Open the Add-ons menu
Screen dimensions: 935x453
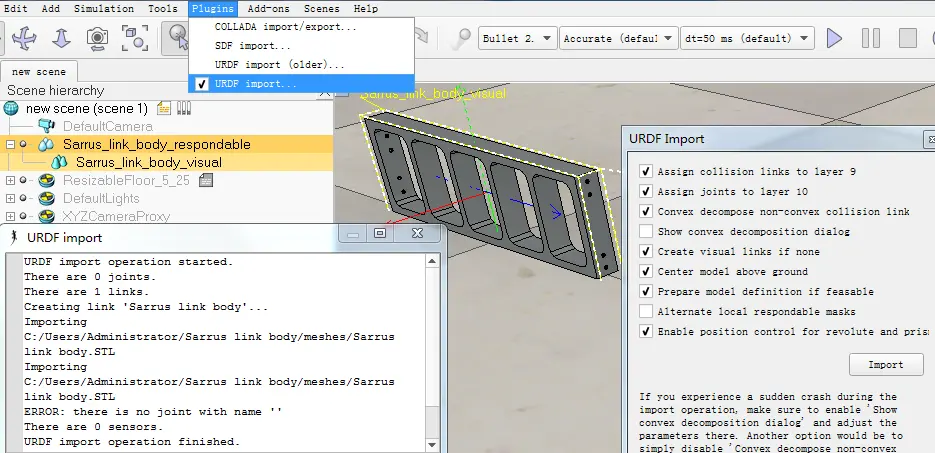tap(267, 8)
